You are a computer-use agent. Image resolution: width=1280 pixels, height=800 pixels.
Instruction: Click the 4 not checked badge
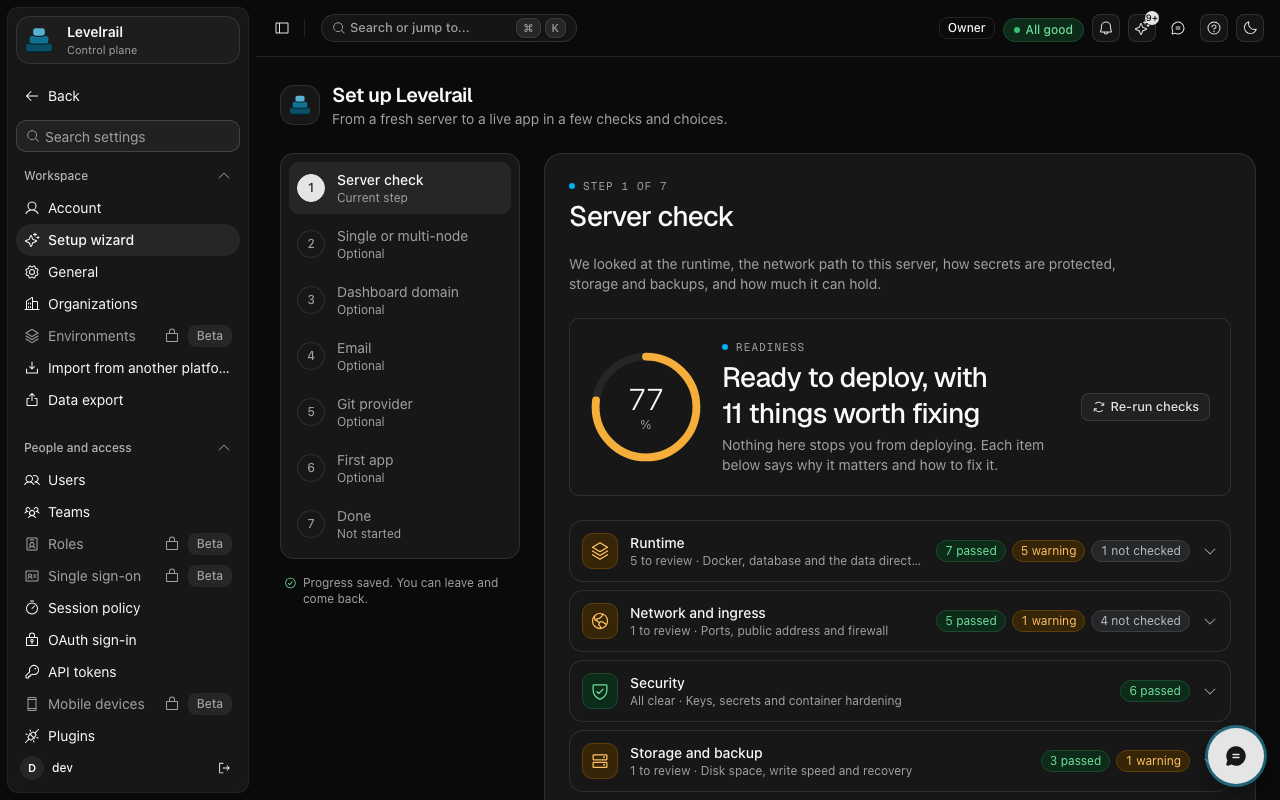(1141, 621)
